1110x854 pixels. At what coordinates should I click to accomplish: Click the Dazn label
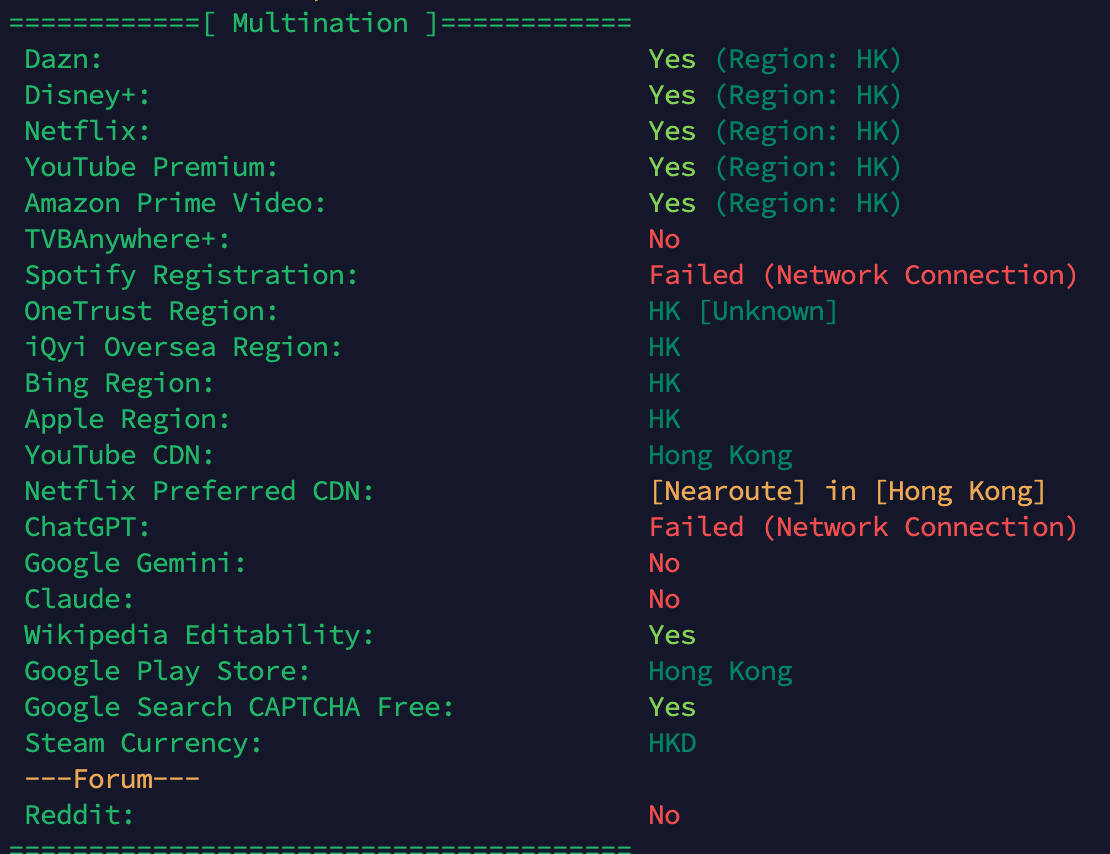(x=64, y=59)
